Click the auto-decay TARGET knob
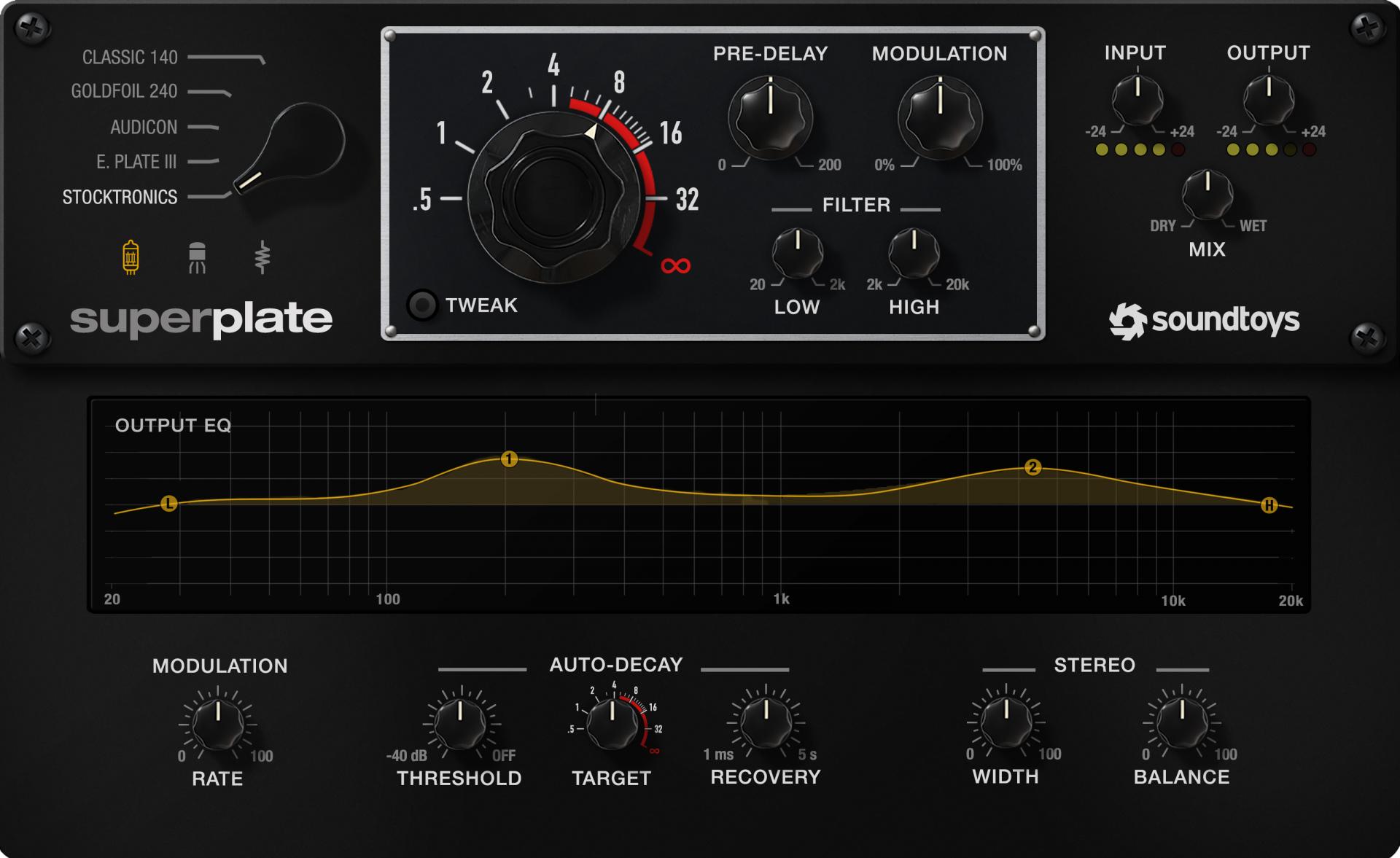Image resolution: width=1400 pixels, height=858 pixels. (612, 723)
